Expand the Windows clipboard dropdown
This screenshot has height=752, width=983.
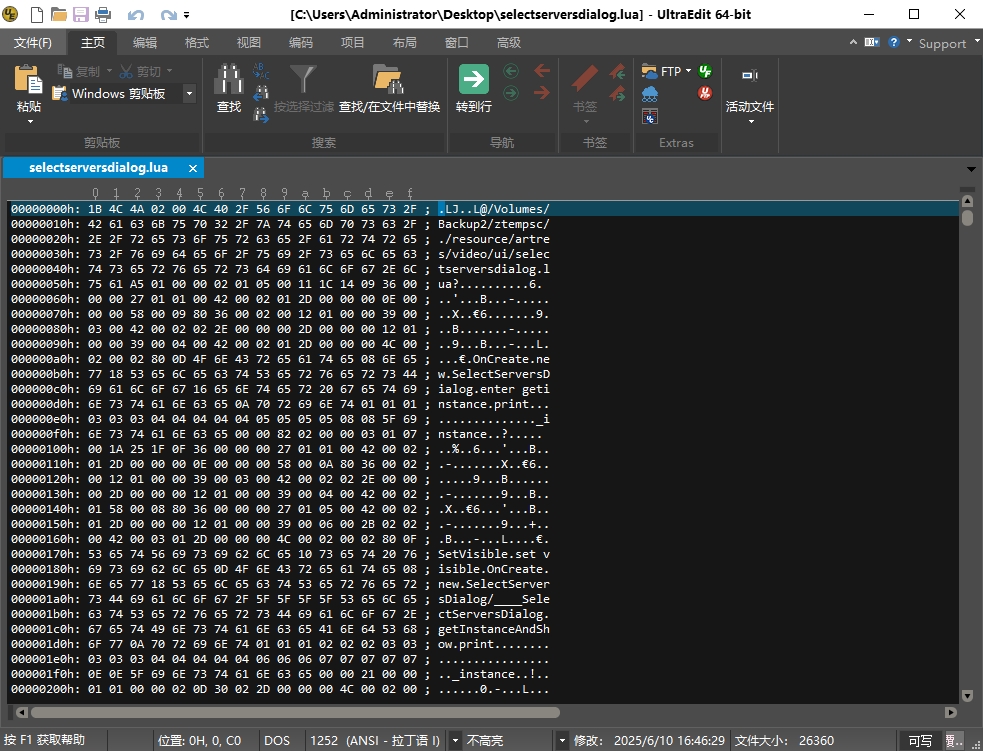click(189, 93)
